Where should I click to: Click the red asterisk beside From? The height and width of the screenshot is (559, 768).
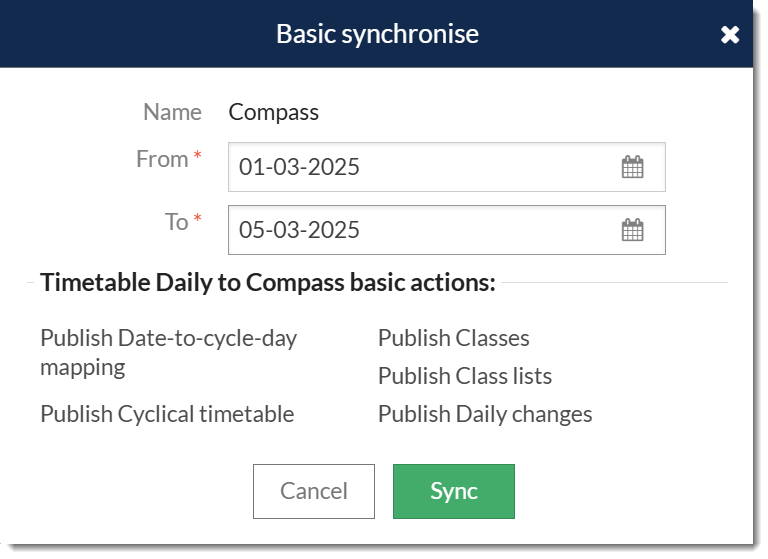[198, 157]
